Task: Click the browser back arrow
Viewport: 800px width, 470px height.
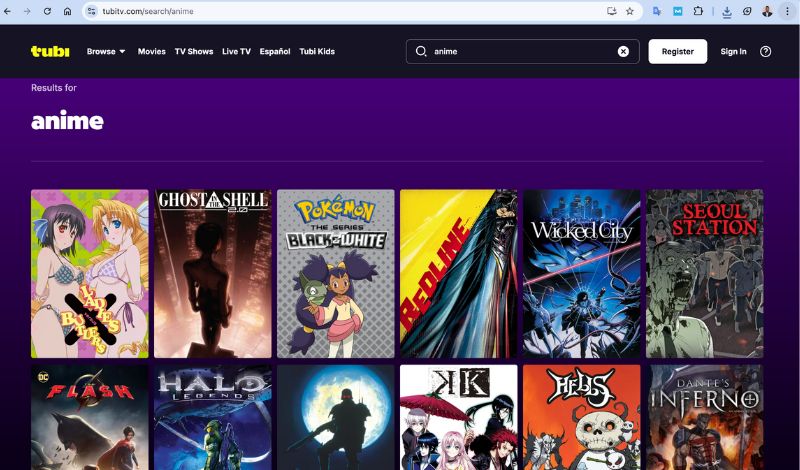Action: 7,11
